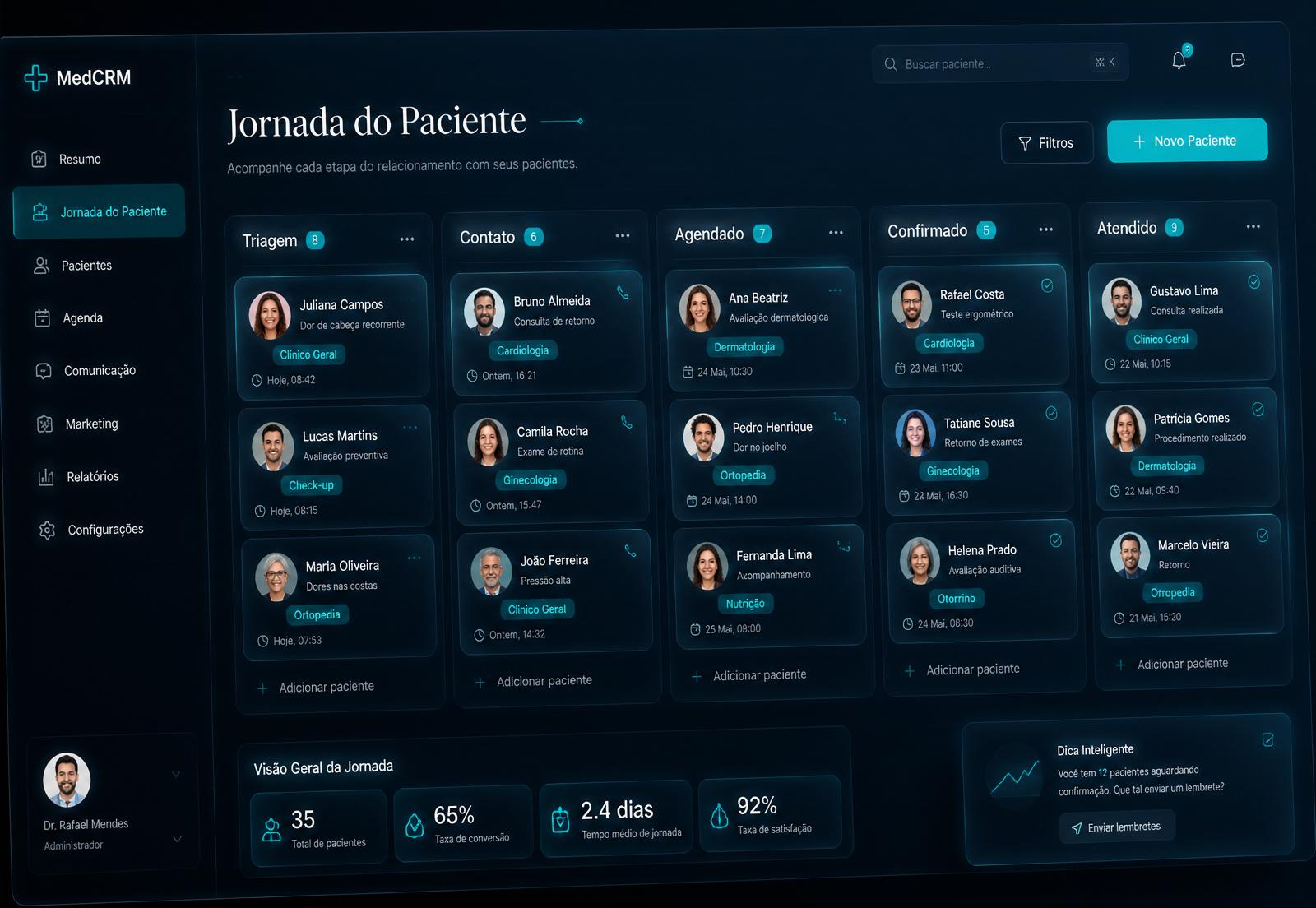Open options dots on Maria Oliveira card
This screenshot has width=1316, height=908.
click(x=415, y=558)
